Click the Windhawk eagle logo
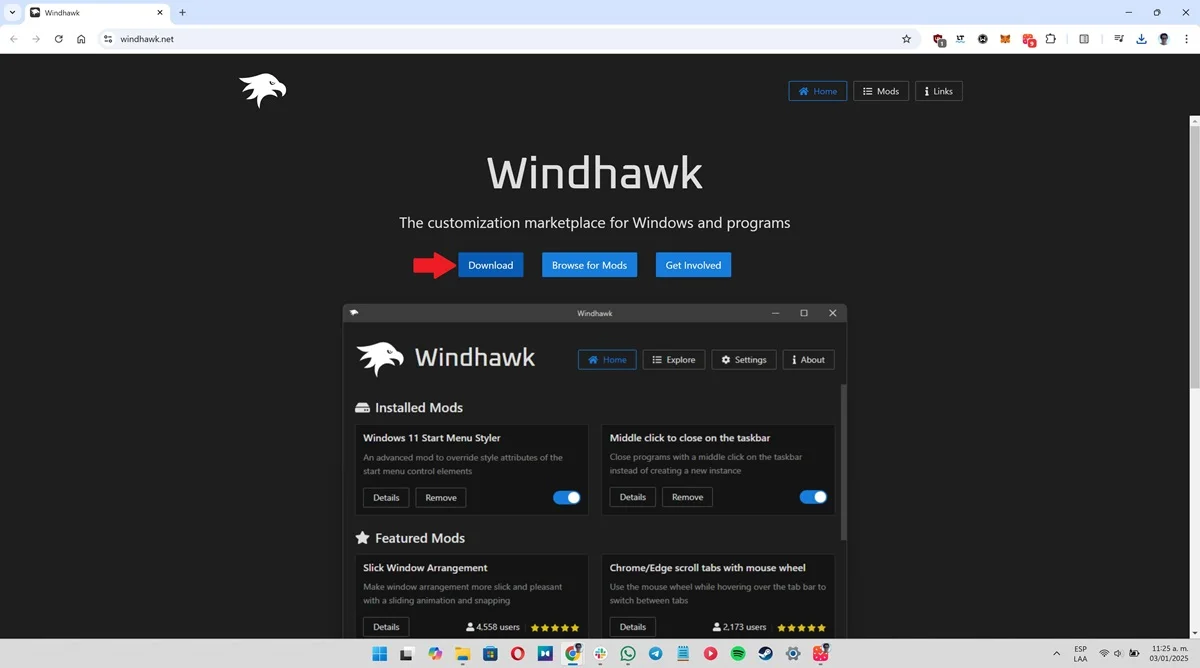The image size is (1200, 668). coord(262,90)
